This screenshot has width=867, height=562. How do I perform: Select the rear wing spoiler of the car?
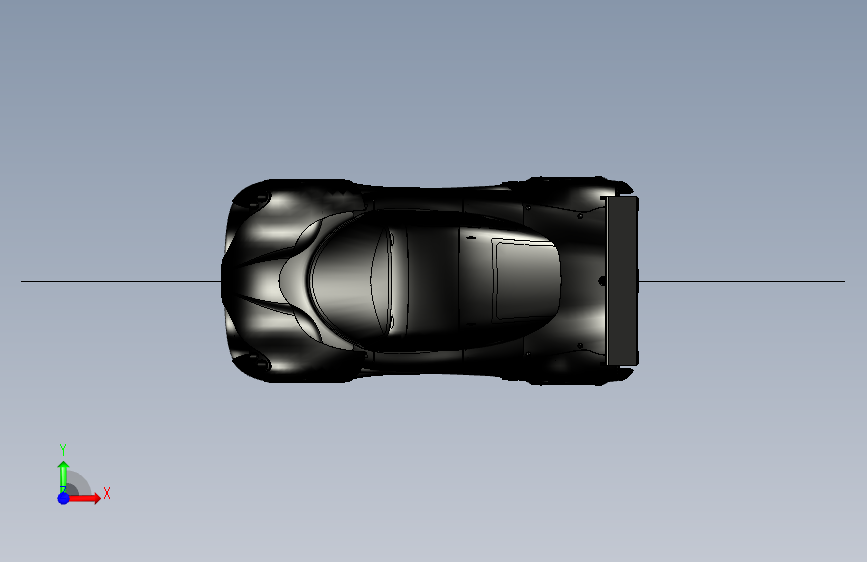pos(623,281)
